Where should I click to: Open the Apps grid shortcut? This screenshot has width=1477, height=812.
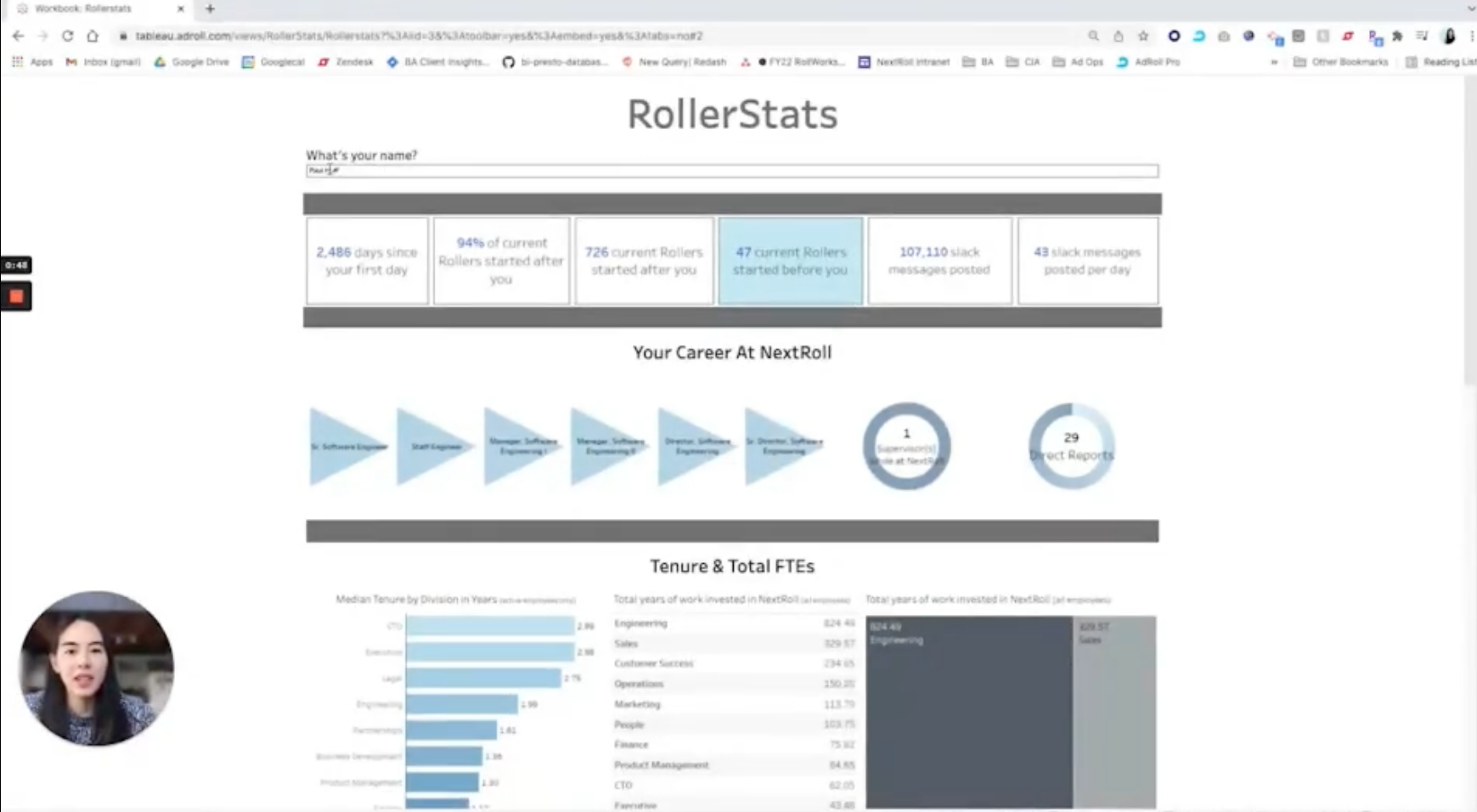(32, 62)
